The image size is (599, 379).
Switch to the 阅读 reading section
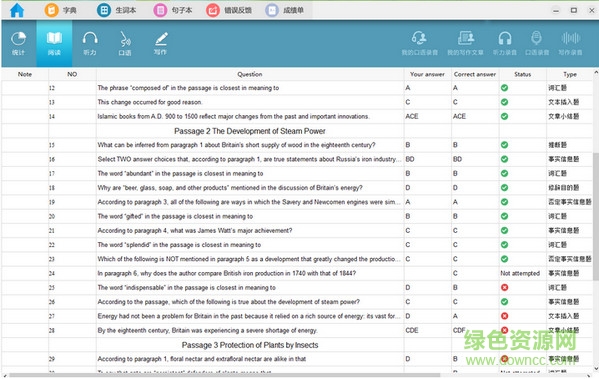tap(54, 44)
